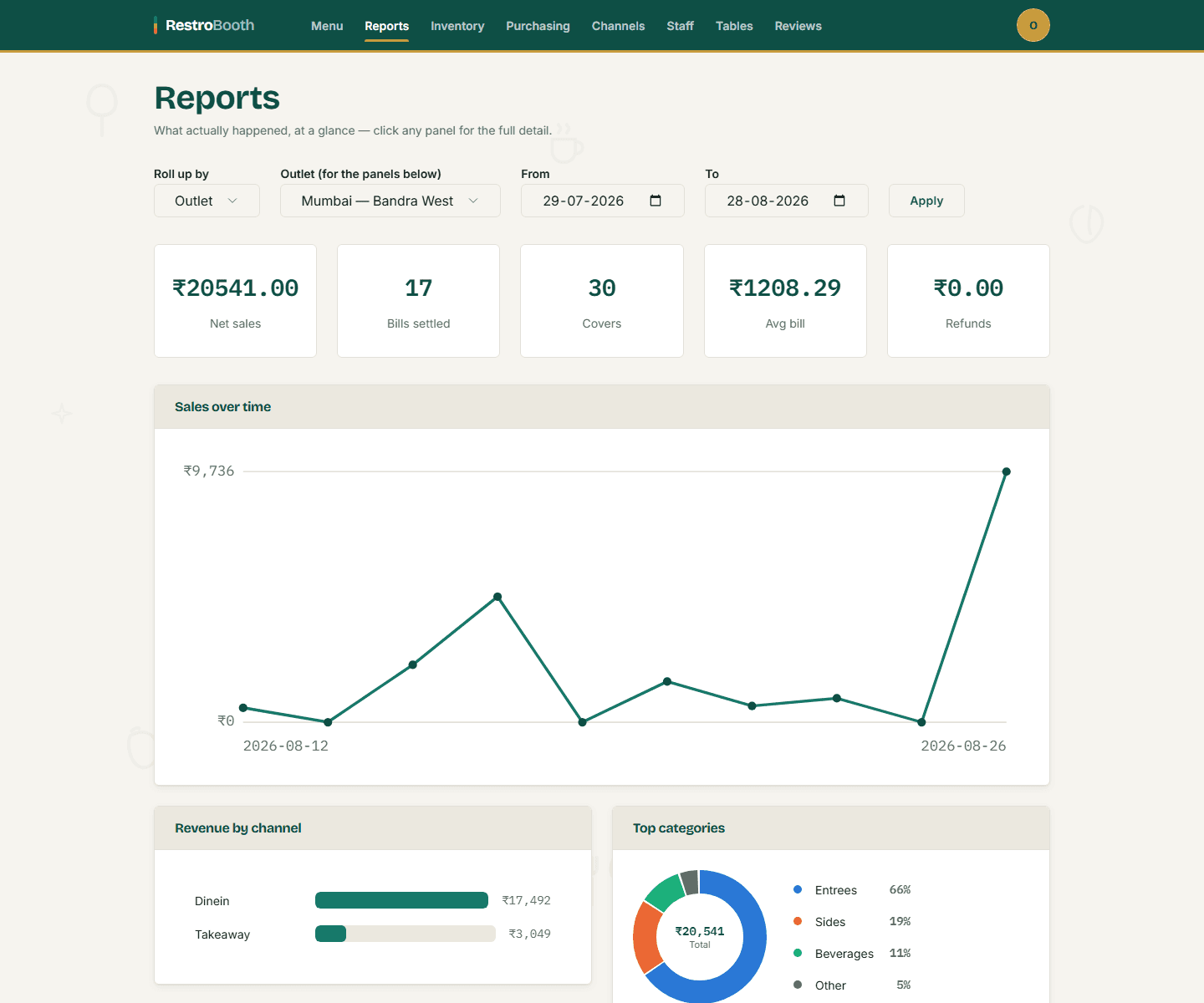Click the ₹17,492 Dinein value
The height and width of the screenshot is (1003, 1204).
click(526, 900)
